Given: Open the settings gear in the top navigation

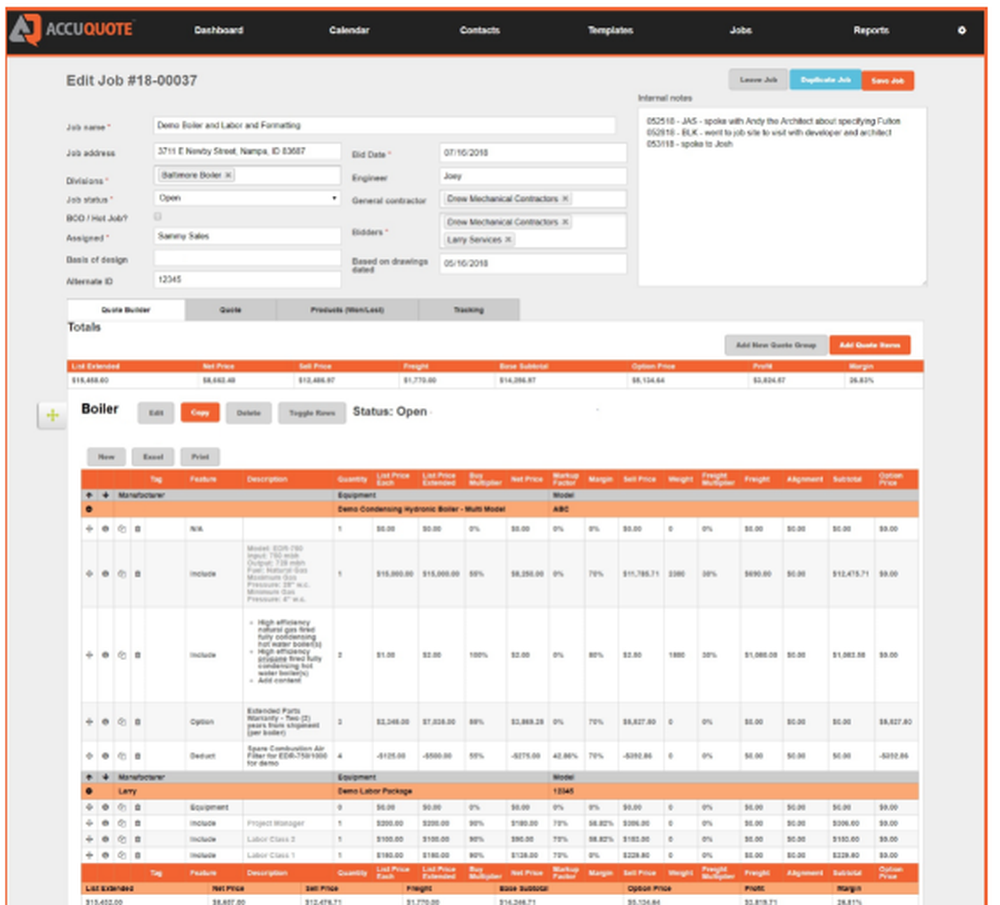Looking at the screenshot, I should click(x=961, y=30).
